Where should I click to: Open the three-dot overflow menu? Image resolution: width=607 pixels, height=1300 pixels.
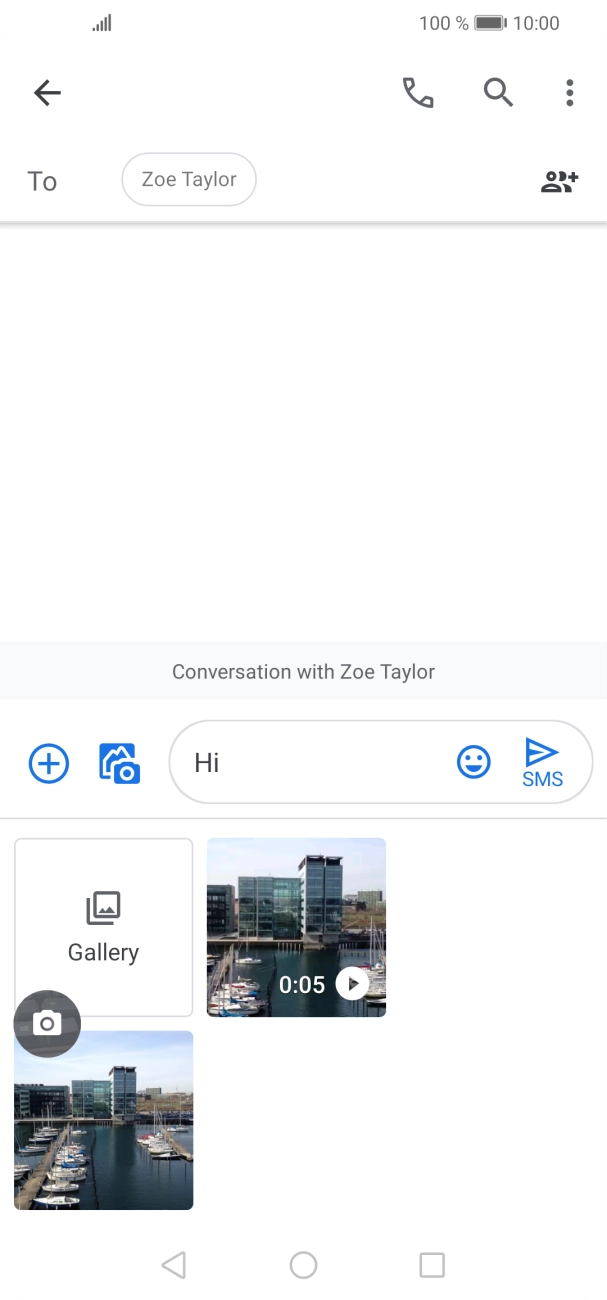[569, 93]
